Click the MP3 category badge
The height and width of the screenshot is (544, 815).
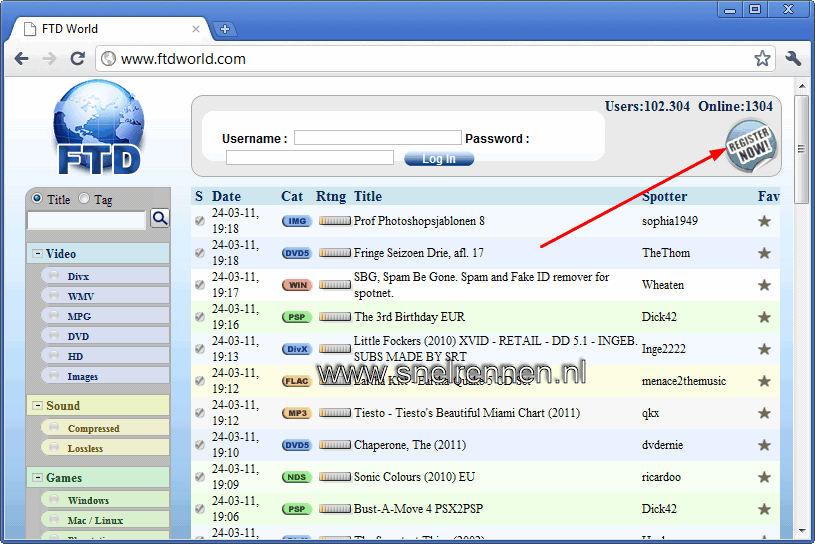pyautogui.click(x=297, y=413)
